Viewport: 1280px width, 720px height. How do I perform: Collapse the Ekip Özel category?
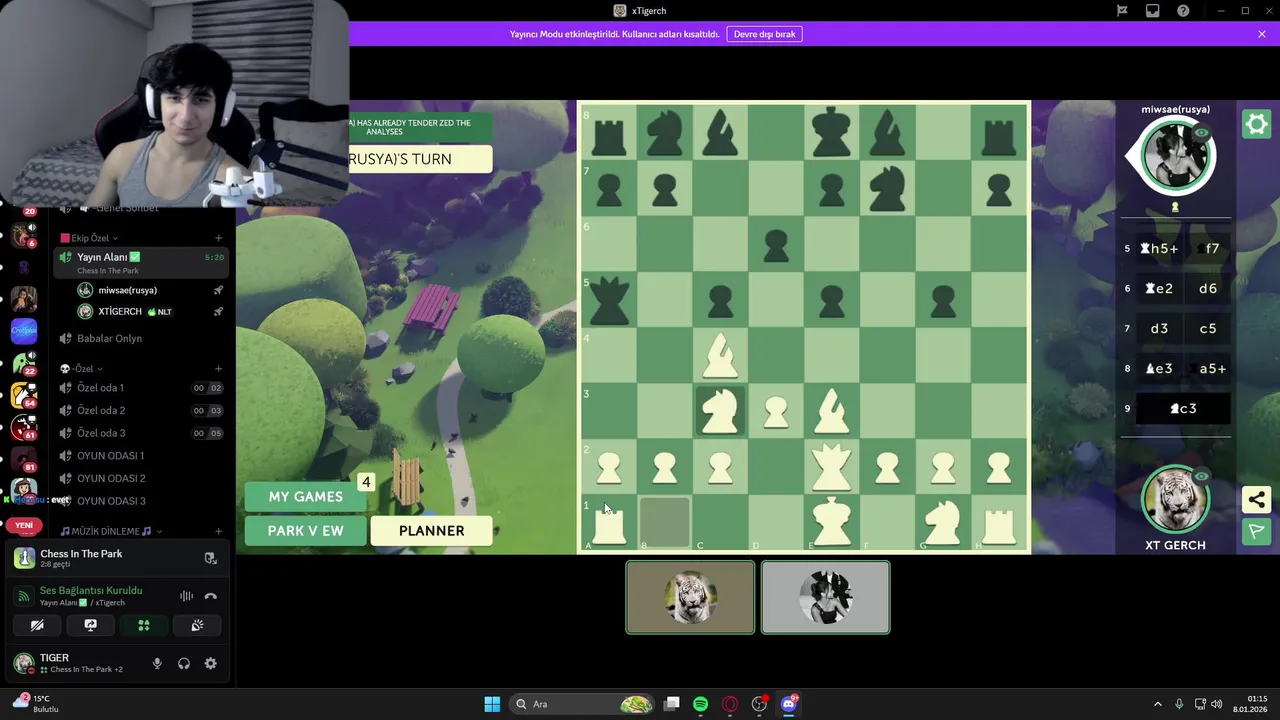point(90,238)
